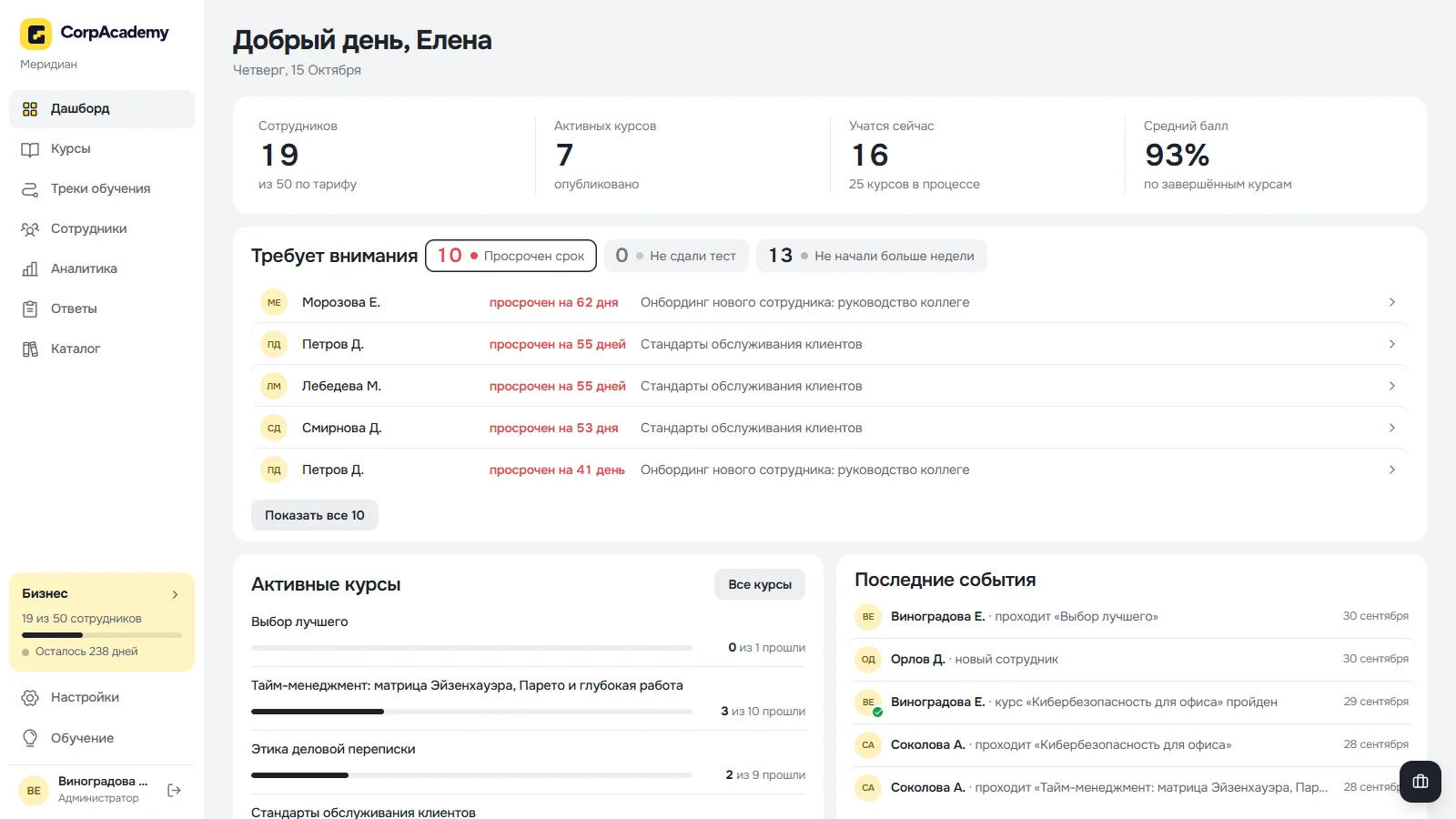Click Выбор лучшего course name
1456x819 pixels.
299,622
